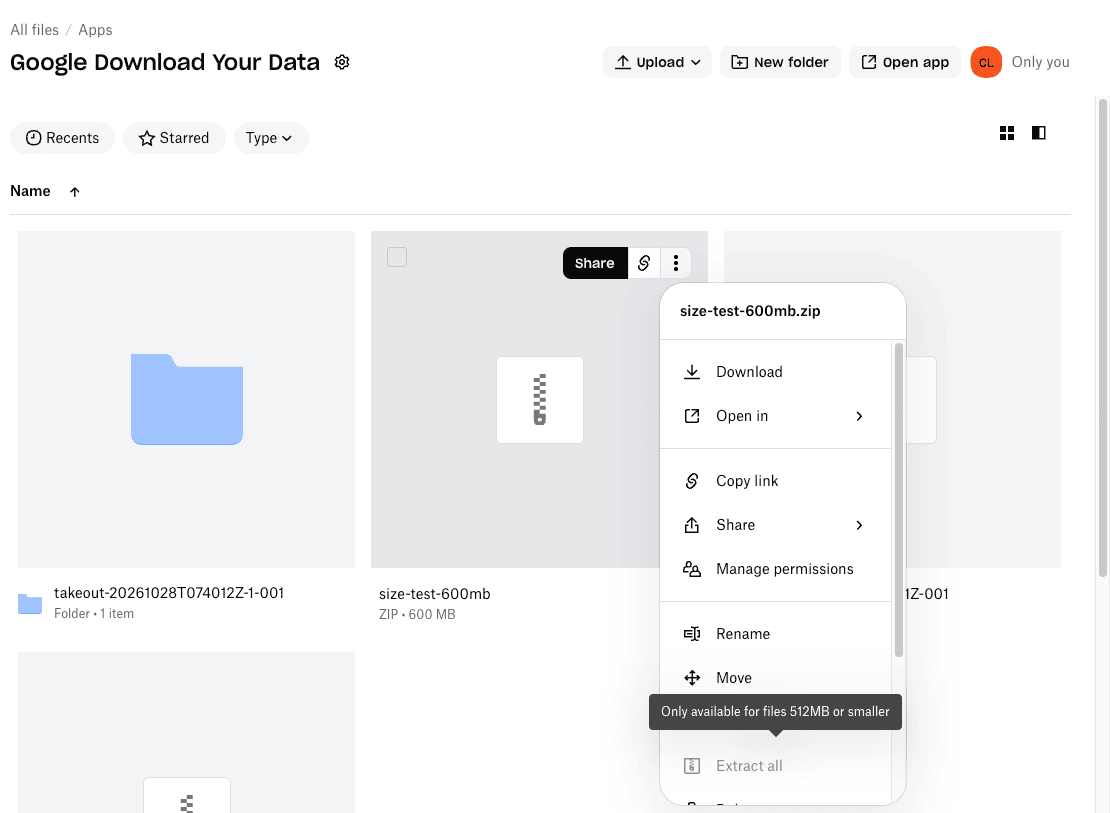
Task: Click the Extract all zip icon
Action: pos(692,766)
